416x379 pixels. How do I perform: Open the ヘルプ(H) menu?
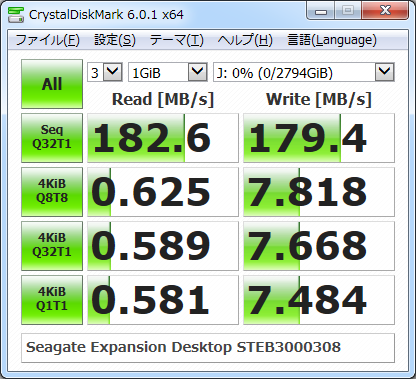point(245,40)
